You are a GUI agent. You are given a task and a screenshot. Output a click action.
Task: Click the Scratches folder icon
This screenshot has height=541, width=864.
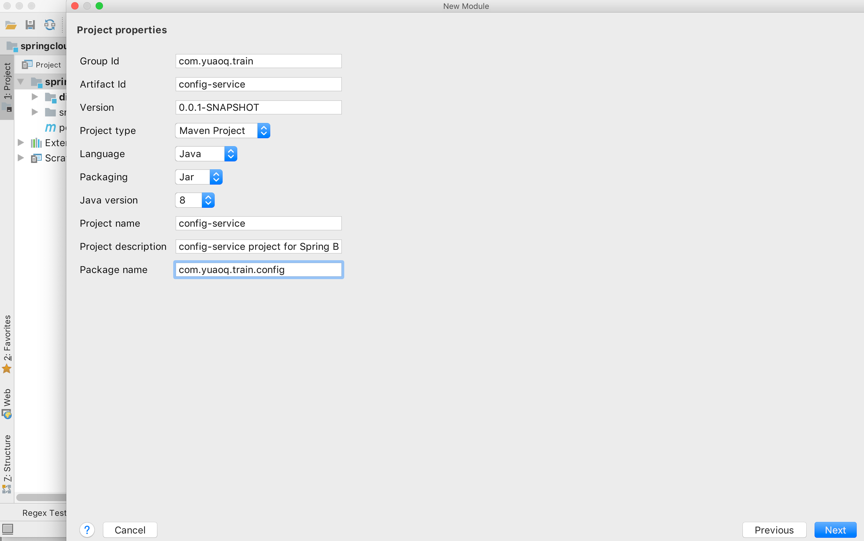[36, 158]
